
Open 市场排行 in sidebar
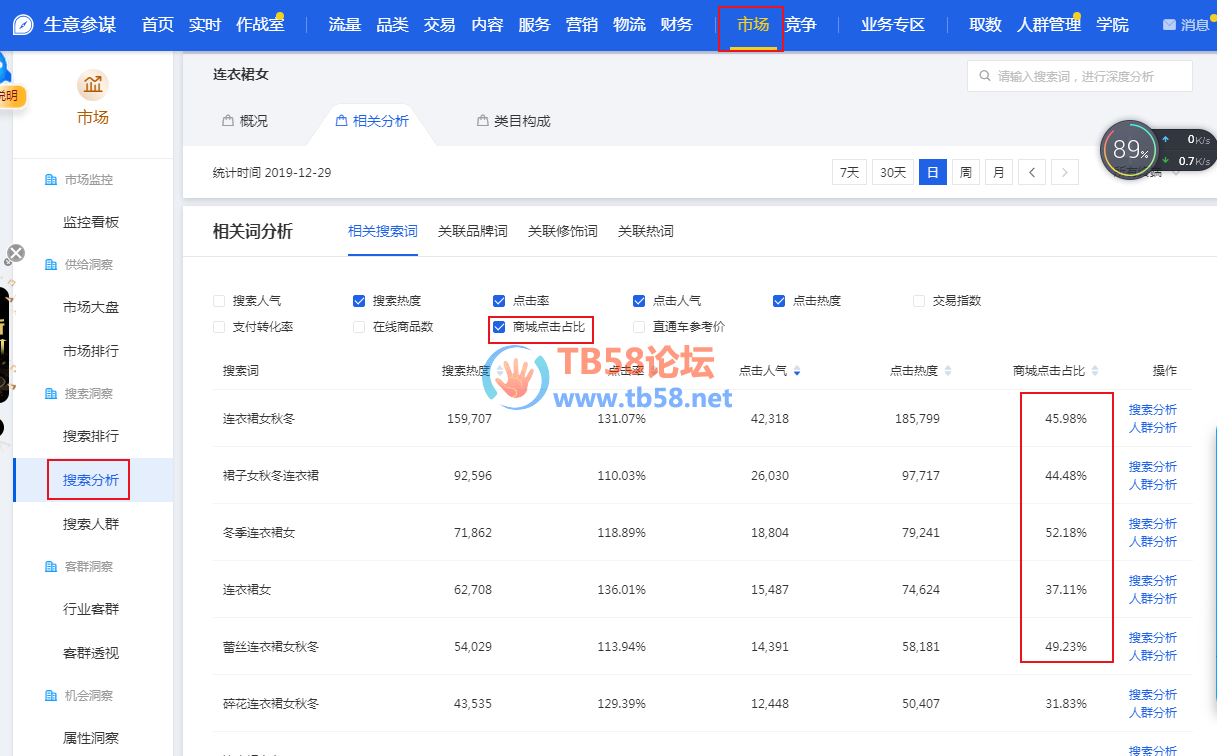coord(91,352)
